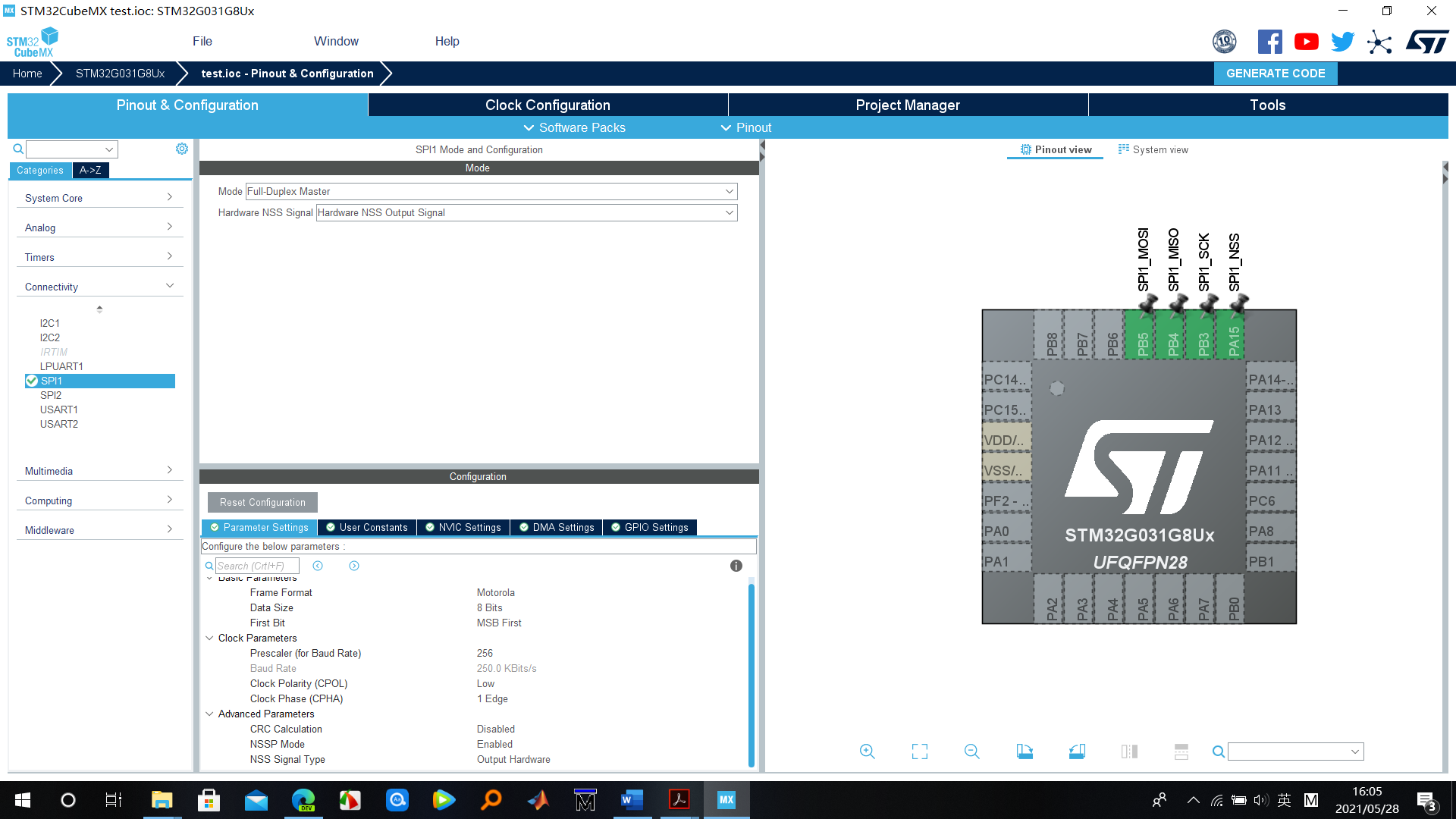Open the File menu

202,41
